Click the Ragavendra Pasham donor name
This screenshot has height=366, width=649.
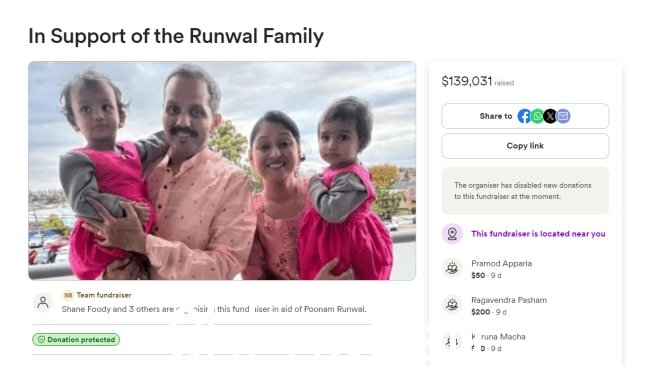coord(509,300)
